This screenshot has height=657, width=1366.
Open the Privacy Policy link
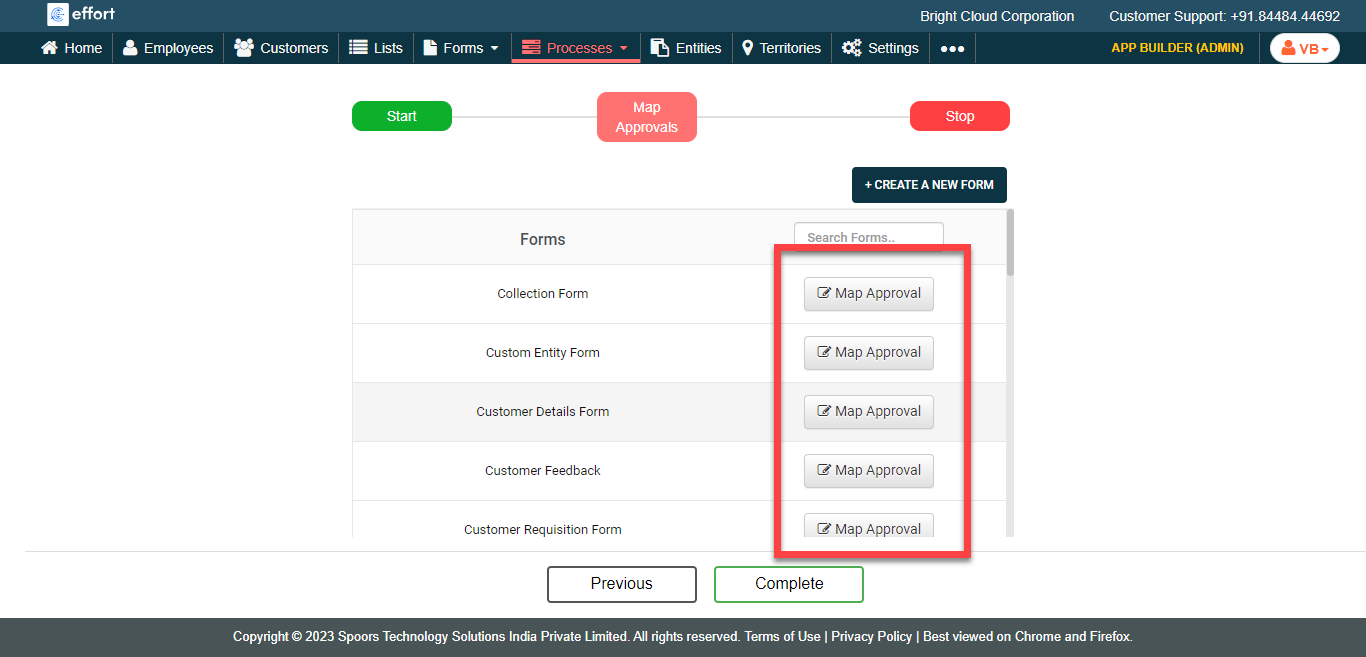click(871, 637)
